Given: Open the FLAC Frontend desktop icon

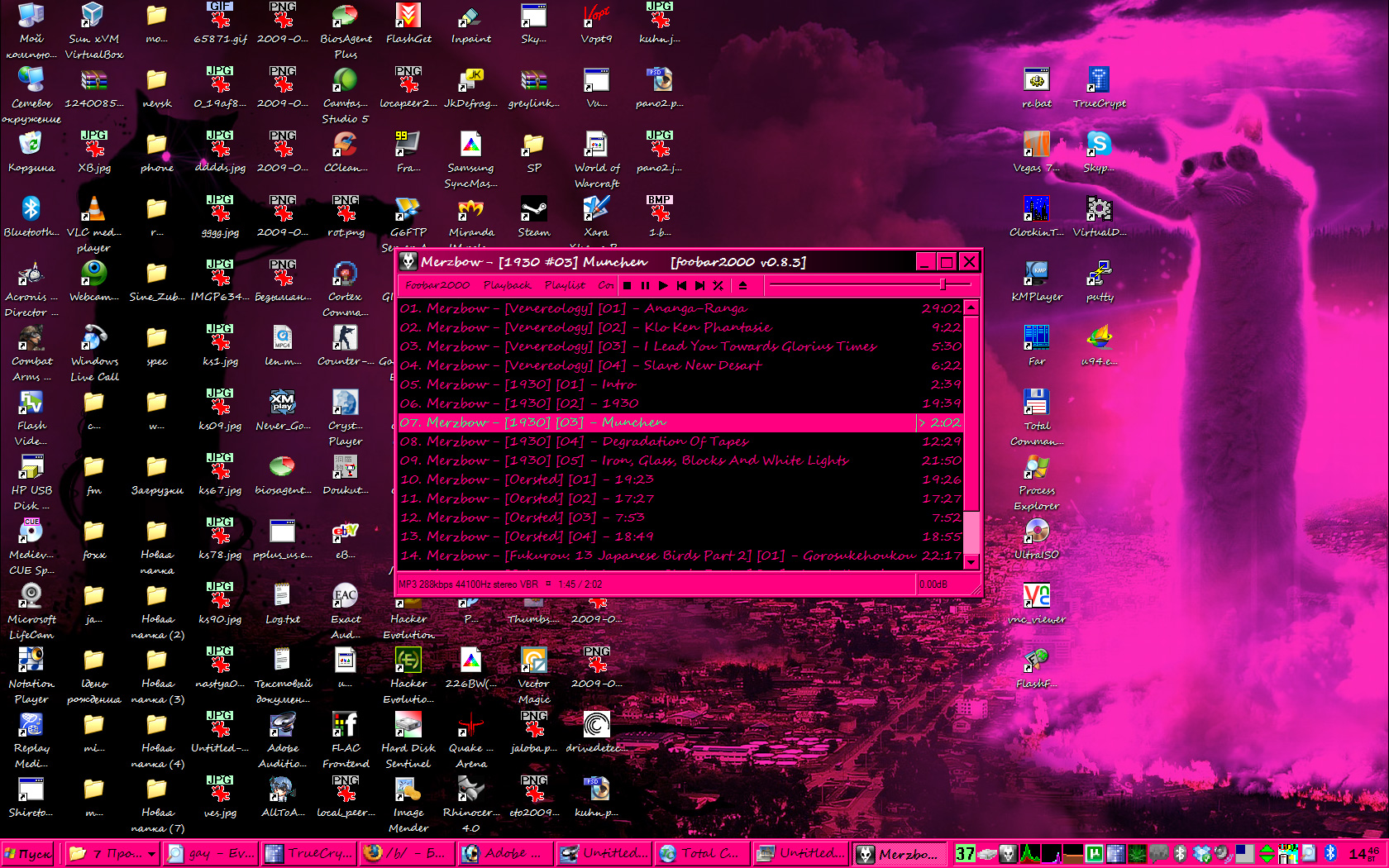Looking at the screenshot, I should [346, 740].
